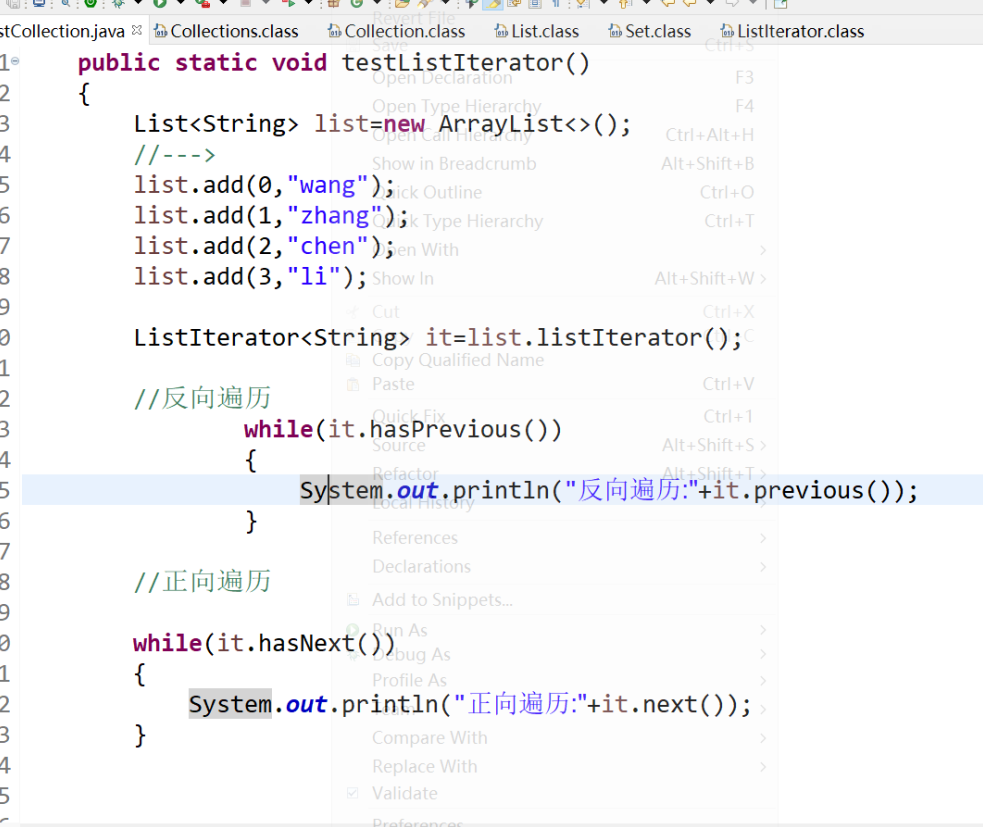Open the References submenu
Screen dimensions: 983x827
tap(415, 538)
